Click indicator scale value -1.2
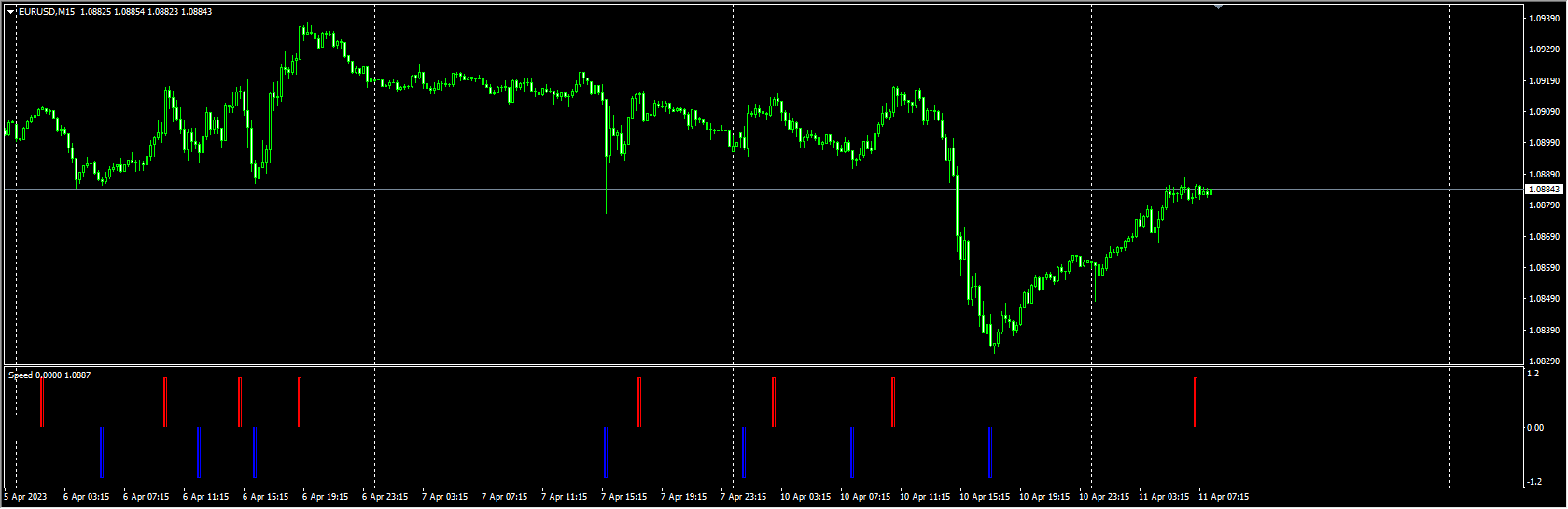This screenshot has width=1568, height=509. tap(1534, 482)
